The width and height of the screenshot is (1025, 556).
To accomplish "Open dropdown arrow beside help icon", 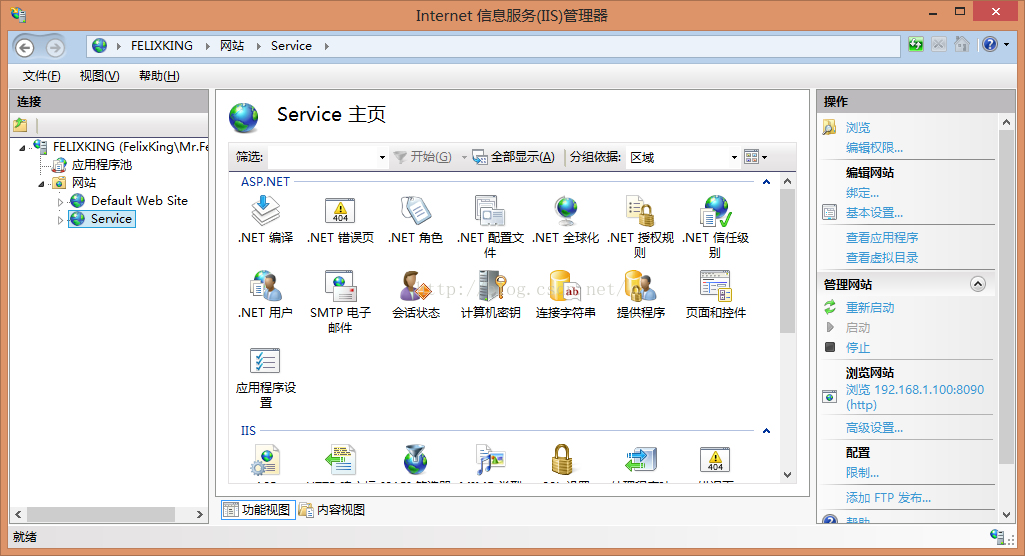I will click(1007, 45).
